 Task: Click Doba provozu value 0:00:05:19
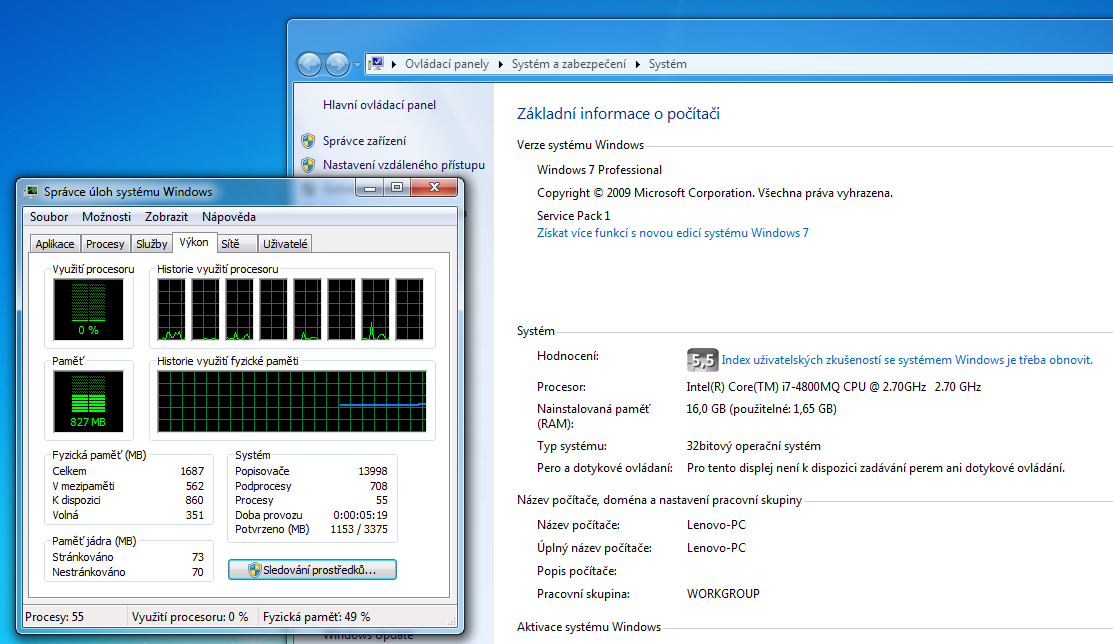coord(361,515)
